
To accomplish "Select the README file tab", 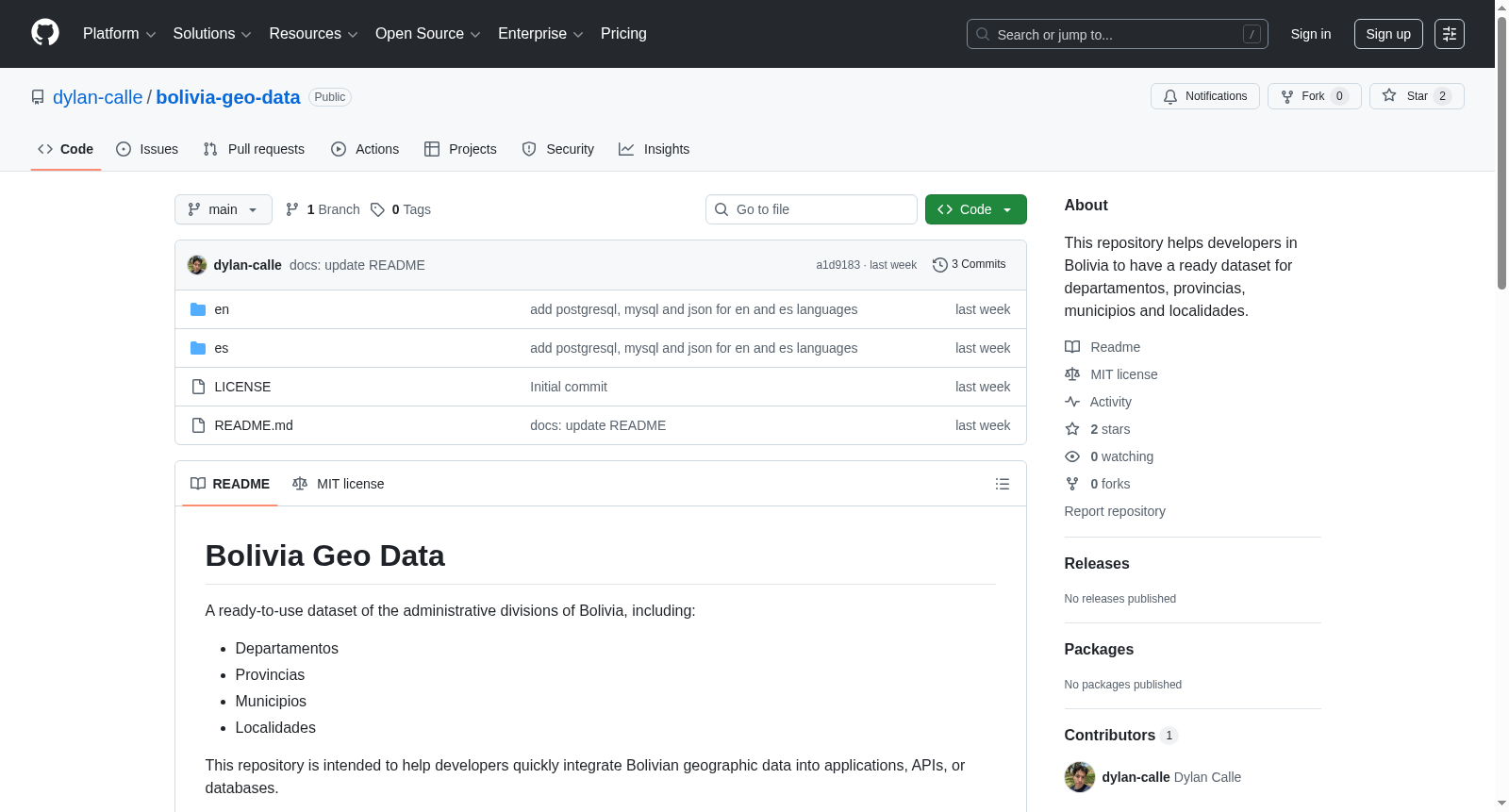I will 230,484.
